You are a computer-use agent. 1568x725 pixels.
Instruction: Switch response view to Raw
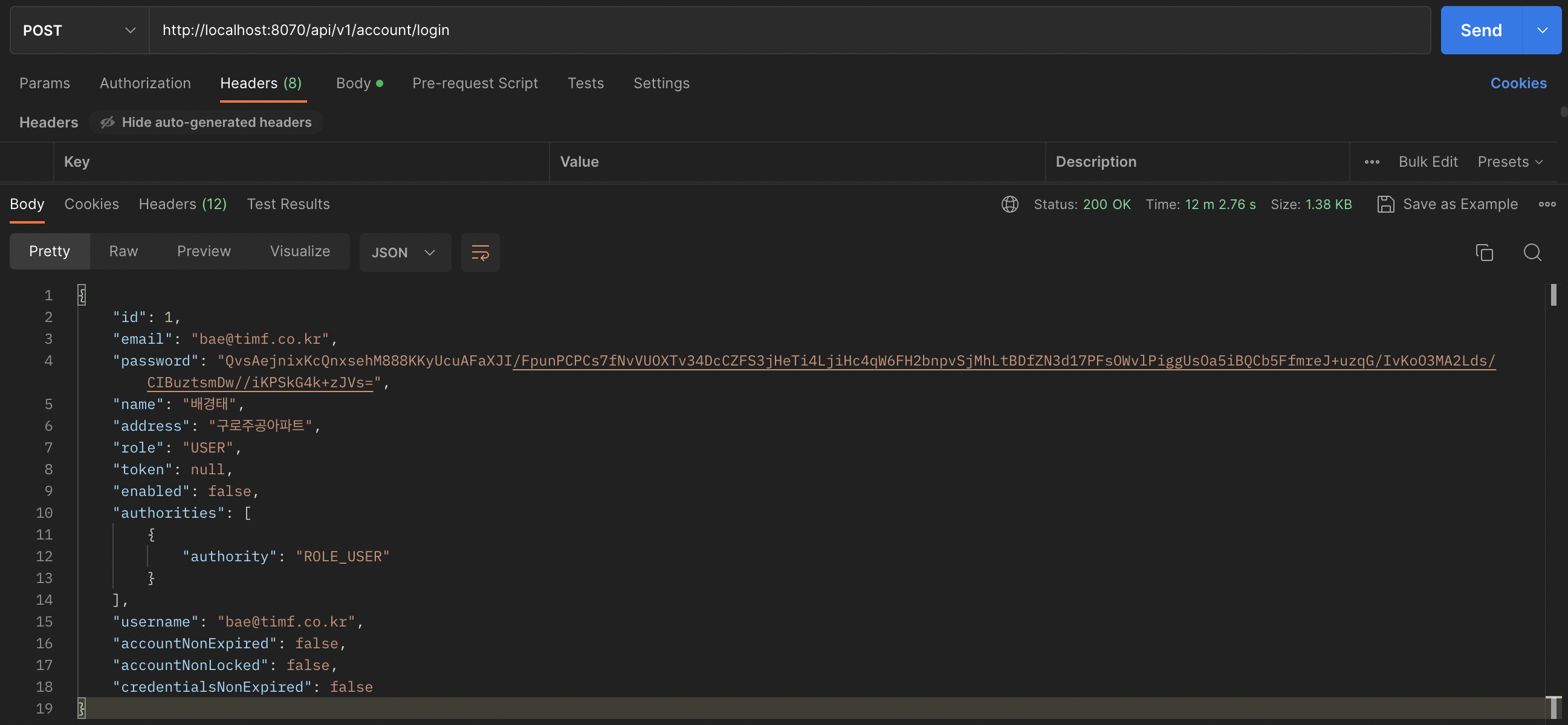(123, 251)
